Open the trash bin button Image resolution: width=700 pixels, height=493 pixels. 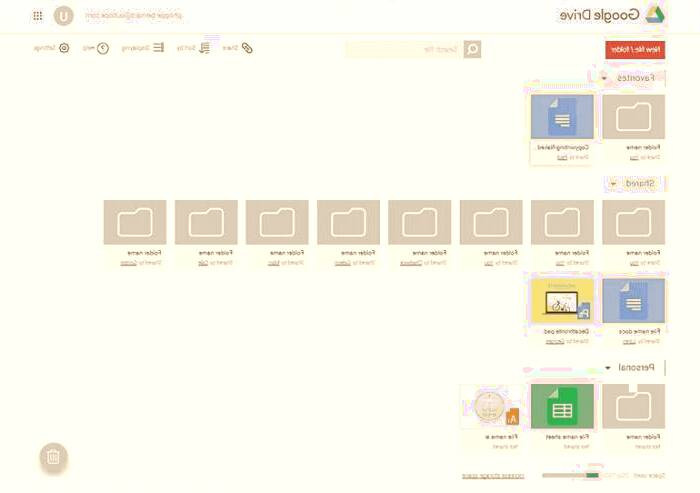point(54,458)
